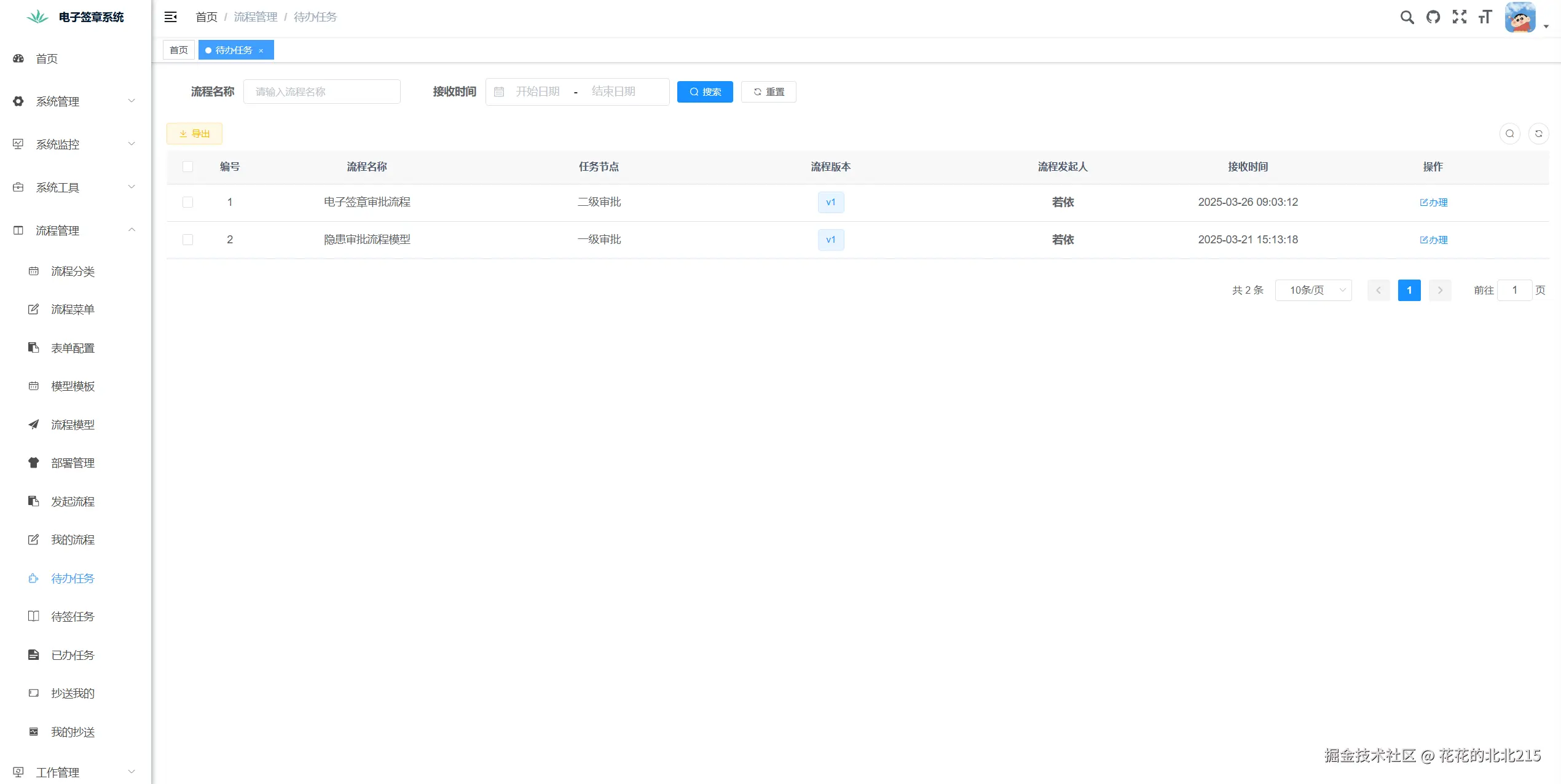
Task: Click 办理 for the 二级审批 task
Action: pos(1433,202)
